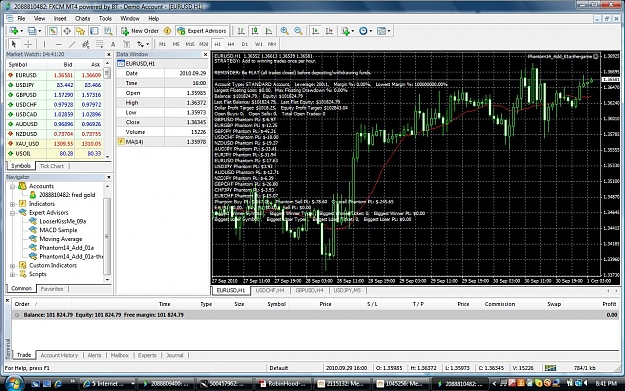Open the Charts menu
This screenshot has width=625, height=391.
[x=83, y=18]
